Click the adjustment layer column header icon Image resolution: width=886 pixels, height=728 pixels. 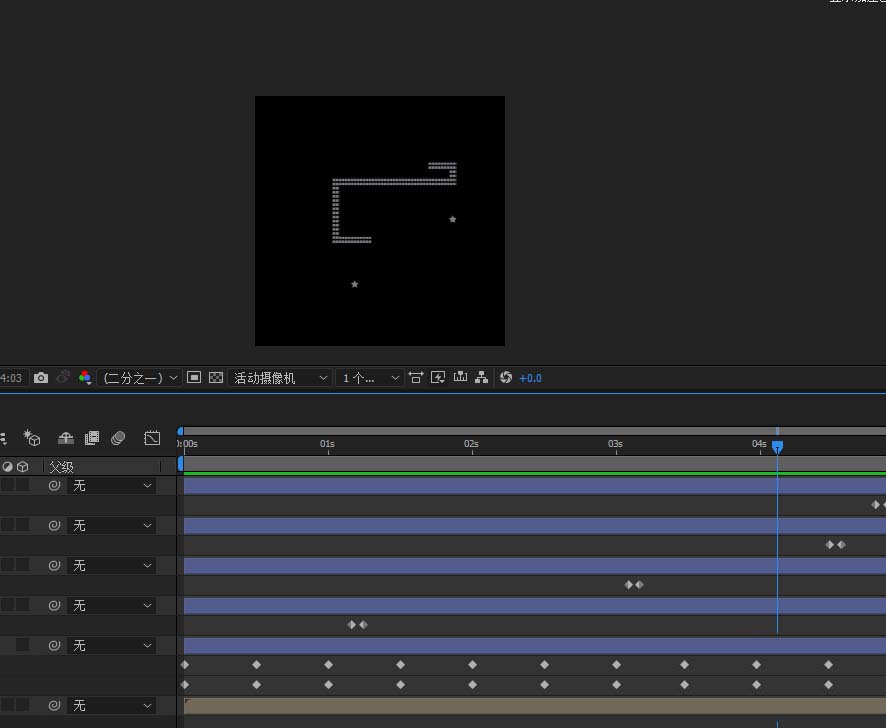pos(7,467)
